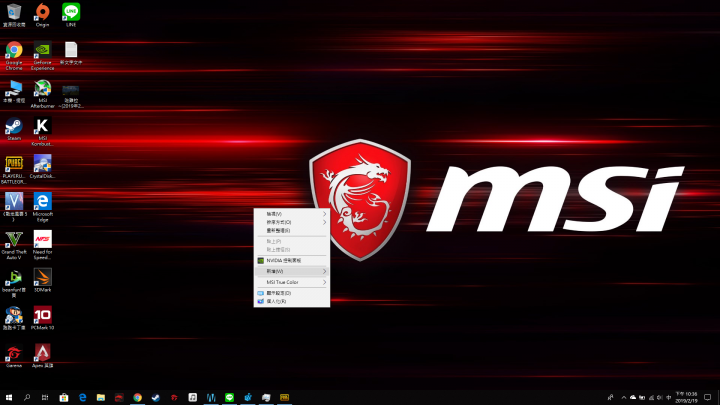
Task: Open the Action Center notification icon
Action: coord(708,397)
